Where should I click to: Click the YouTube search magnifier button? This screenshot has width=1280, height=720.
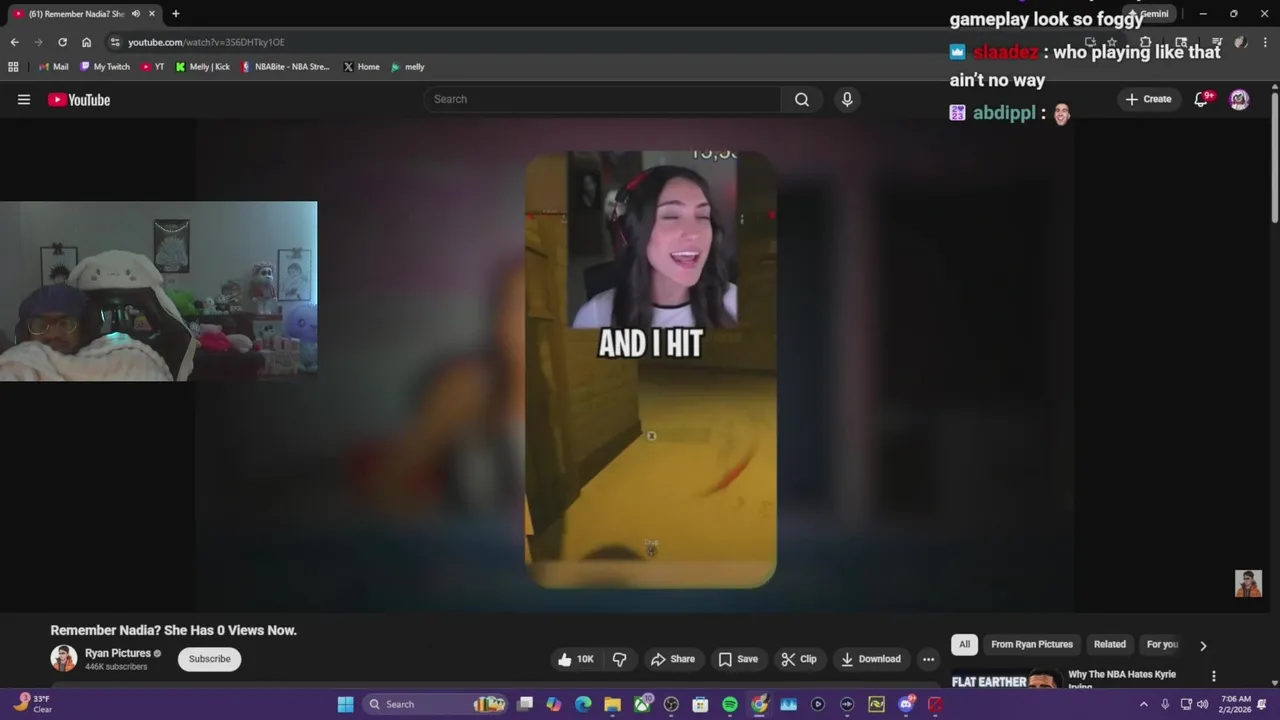tap(802, 99)
